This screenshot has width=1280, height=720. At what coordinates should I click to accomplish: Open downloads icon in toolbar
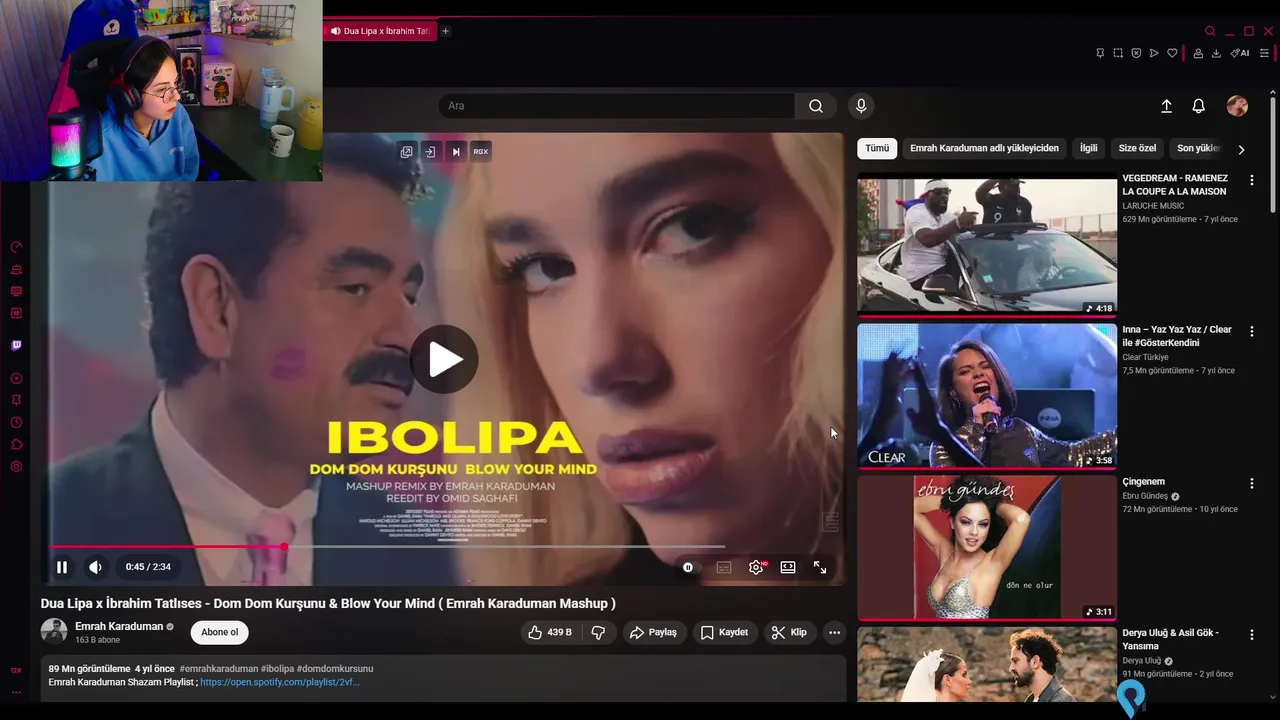1216,53
